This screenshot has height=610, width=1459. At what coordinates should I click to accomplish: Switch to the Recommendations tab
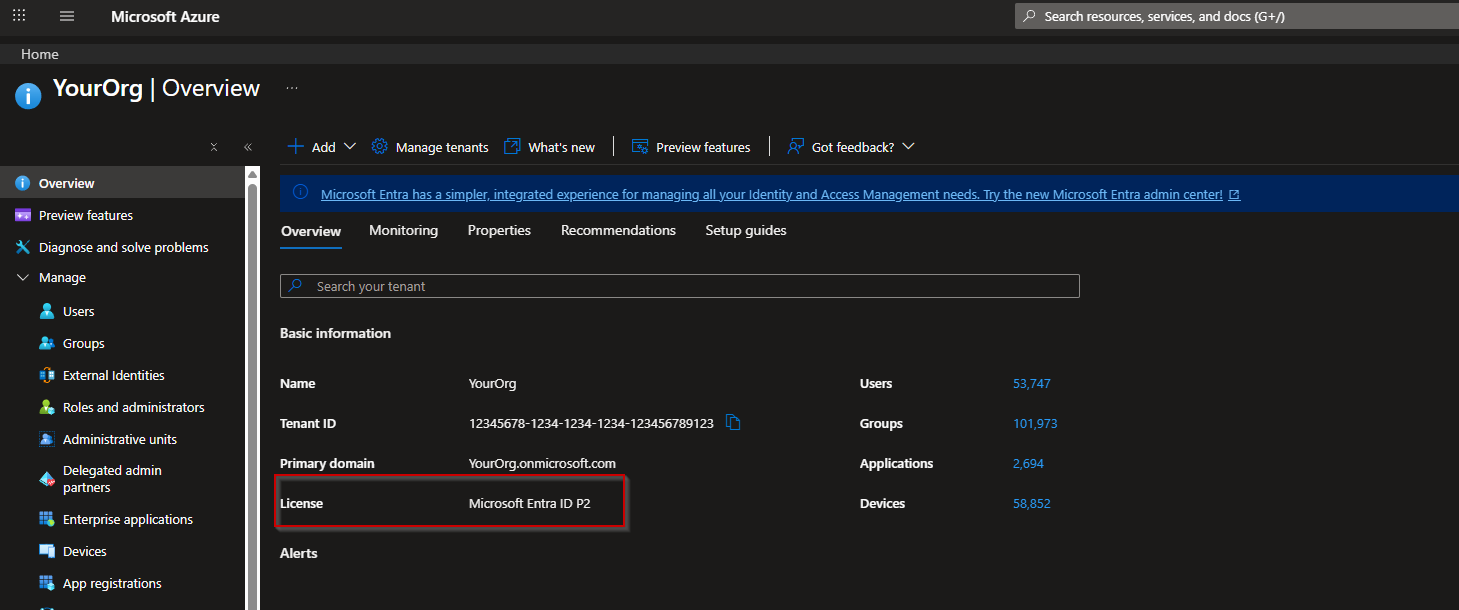pyautogui.click(x=618, y=230)
